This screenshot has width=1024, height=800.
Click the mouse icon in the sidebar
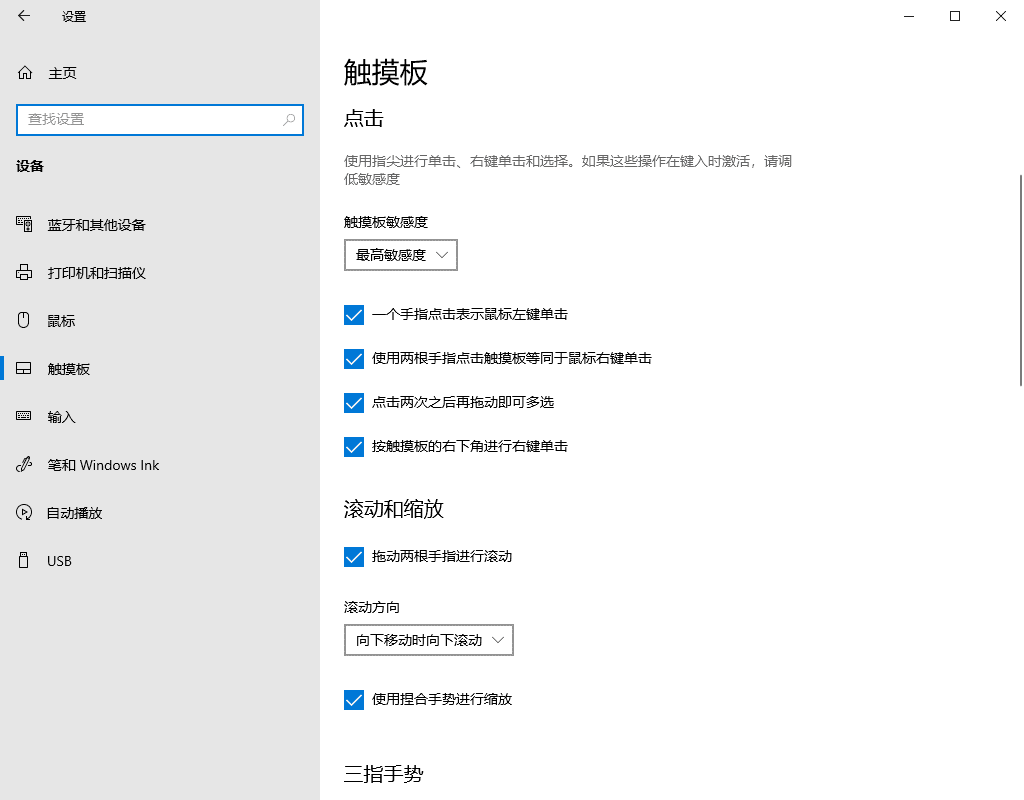24,320
